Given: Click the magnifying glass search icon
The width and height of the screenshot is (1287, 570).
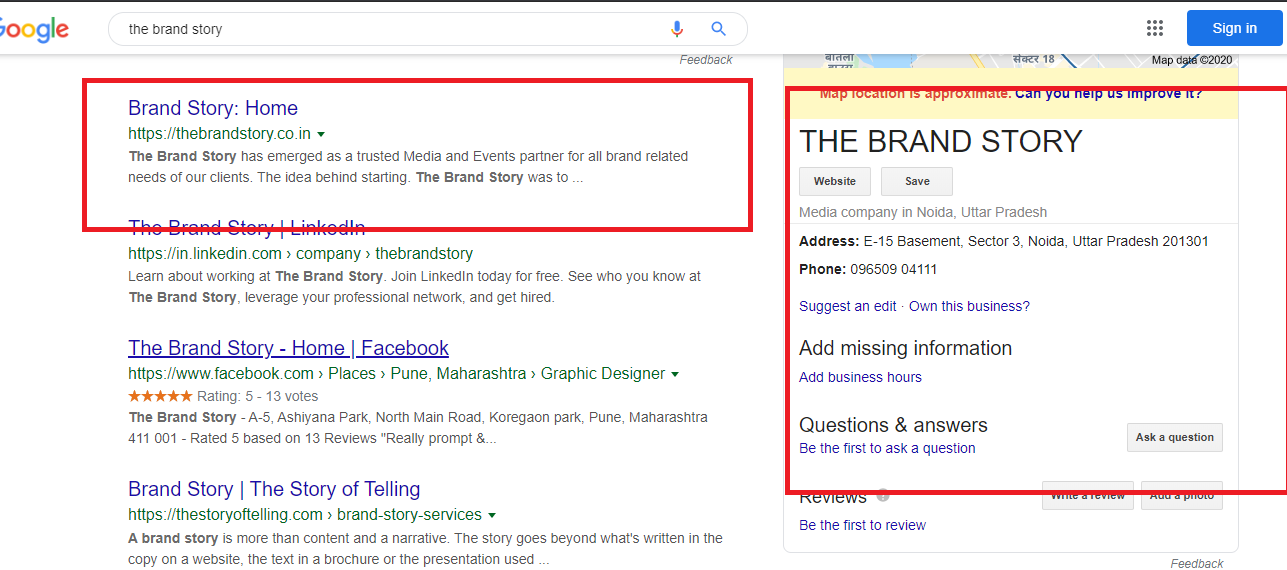Looking at the screenshot, I should coord(718,29).
